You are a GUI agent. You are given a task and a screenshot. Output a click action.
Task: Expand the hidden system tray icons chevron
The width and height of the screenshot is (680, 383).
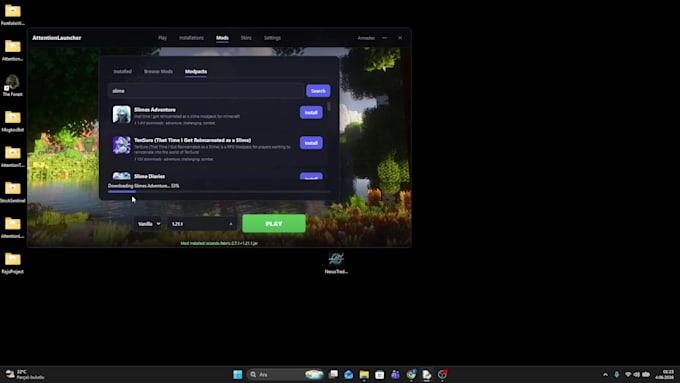coord(605,374)
